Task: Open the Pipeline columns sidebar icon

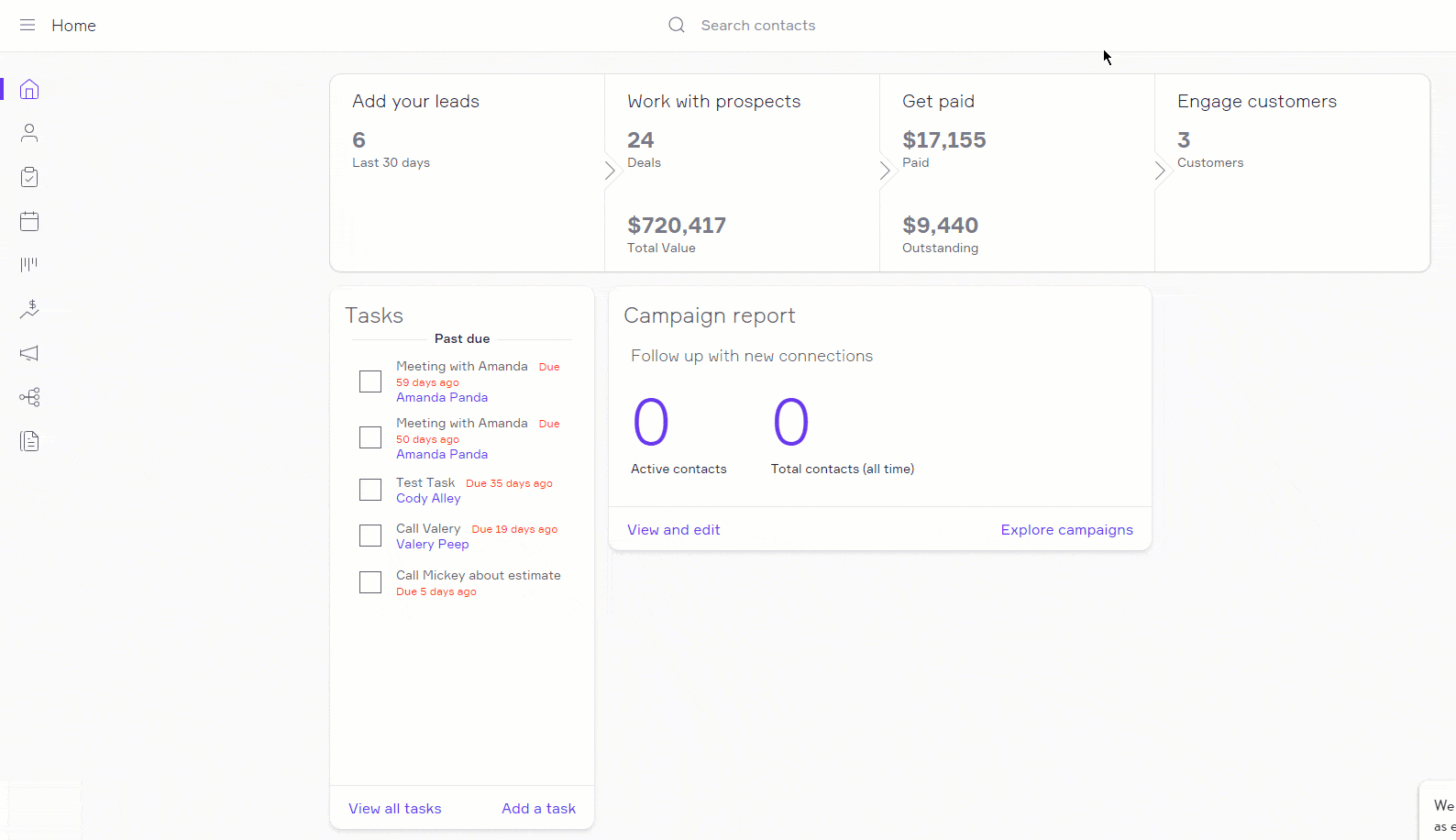Action: pyautogui.click(x=29, y=265)
